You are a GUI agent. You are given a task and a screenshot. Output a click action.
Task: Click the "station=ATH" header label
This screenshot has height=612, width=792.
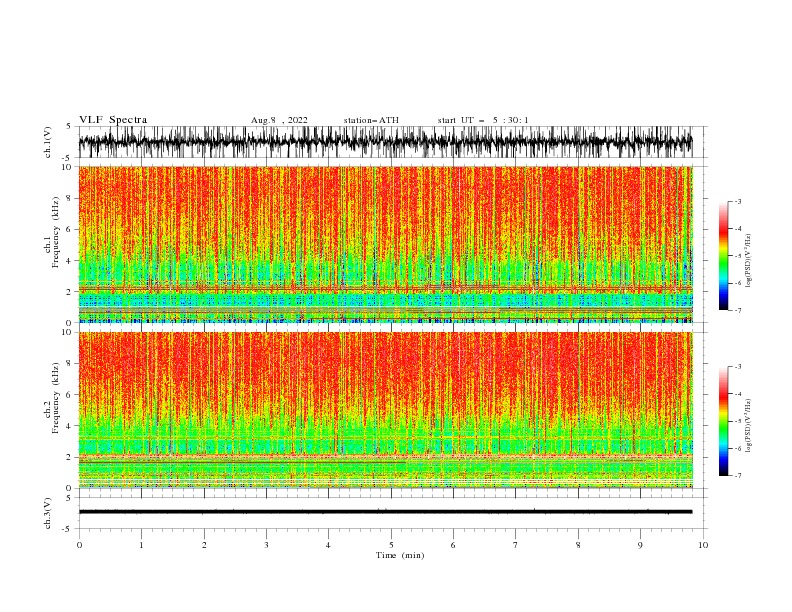click(371, 120)
